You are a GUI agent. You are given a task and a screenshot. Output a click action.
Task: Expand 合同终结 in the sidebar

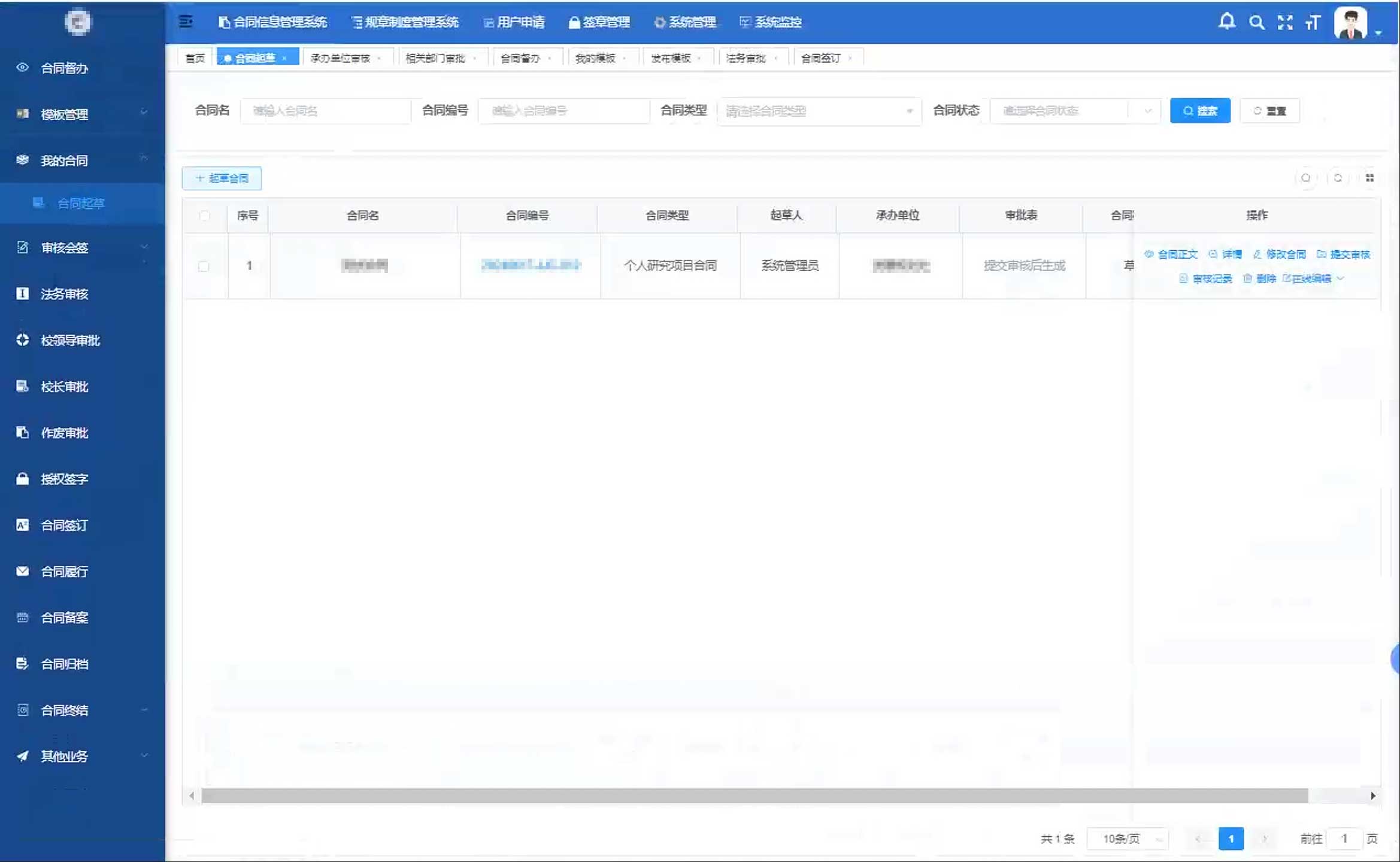(82, 710)
